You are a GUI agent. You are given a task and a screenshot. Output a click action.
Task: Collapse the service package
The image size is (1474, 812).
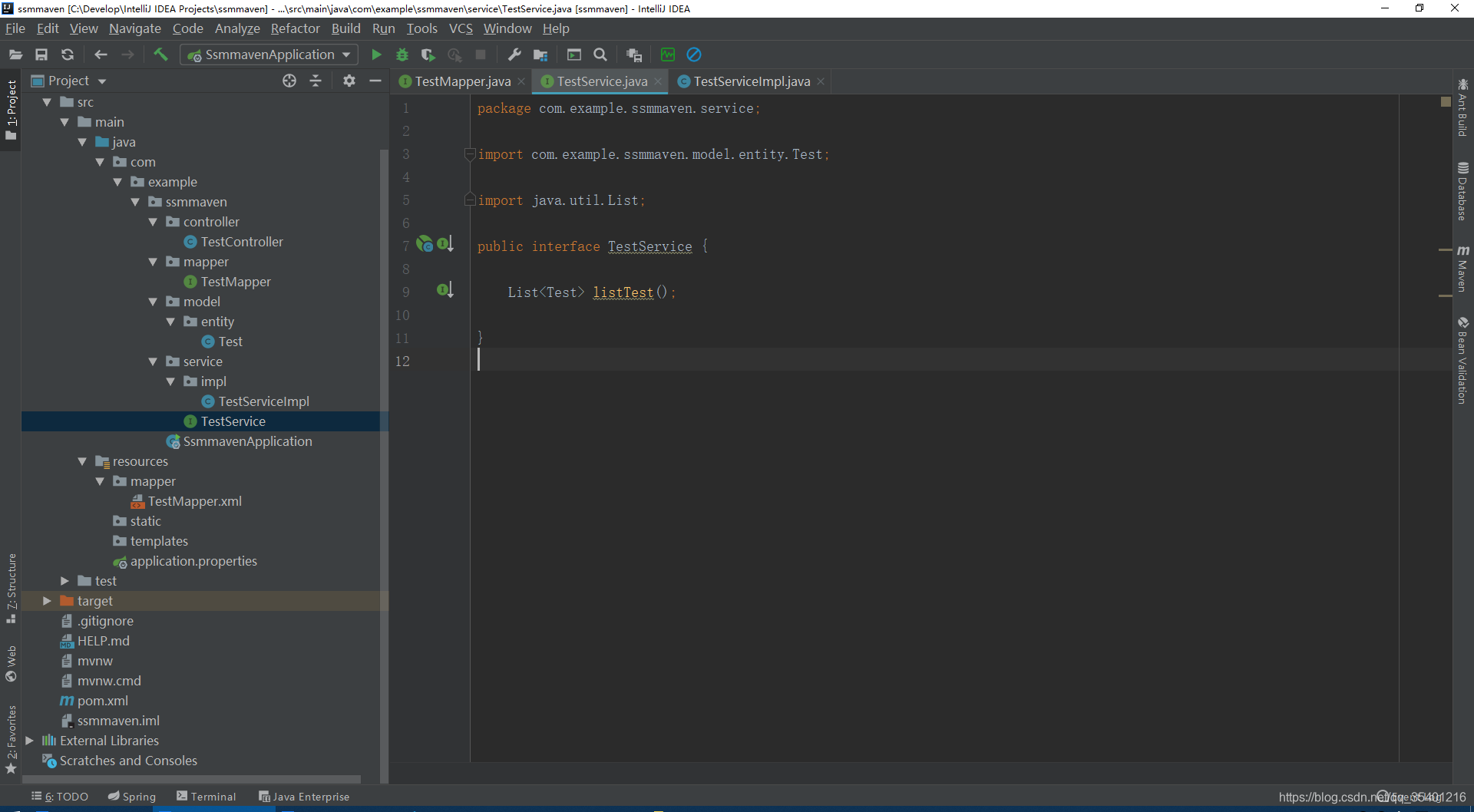point(153,361)
